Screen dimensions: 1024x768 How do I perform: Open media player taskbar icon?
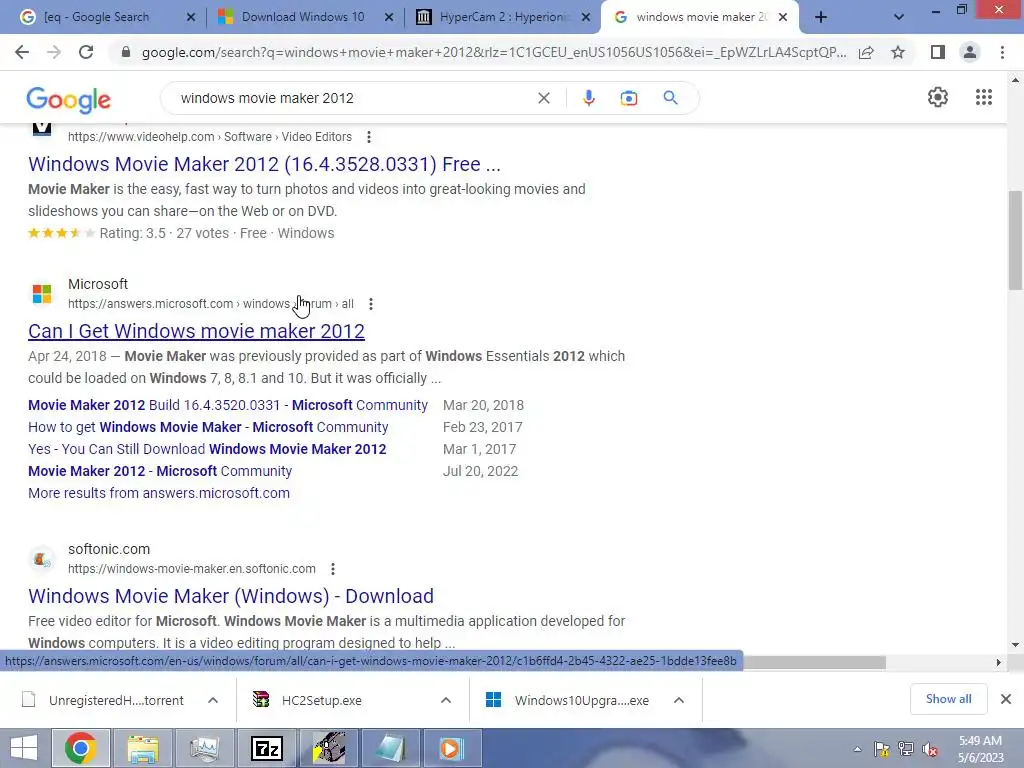click(x=452, y=748)
